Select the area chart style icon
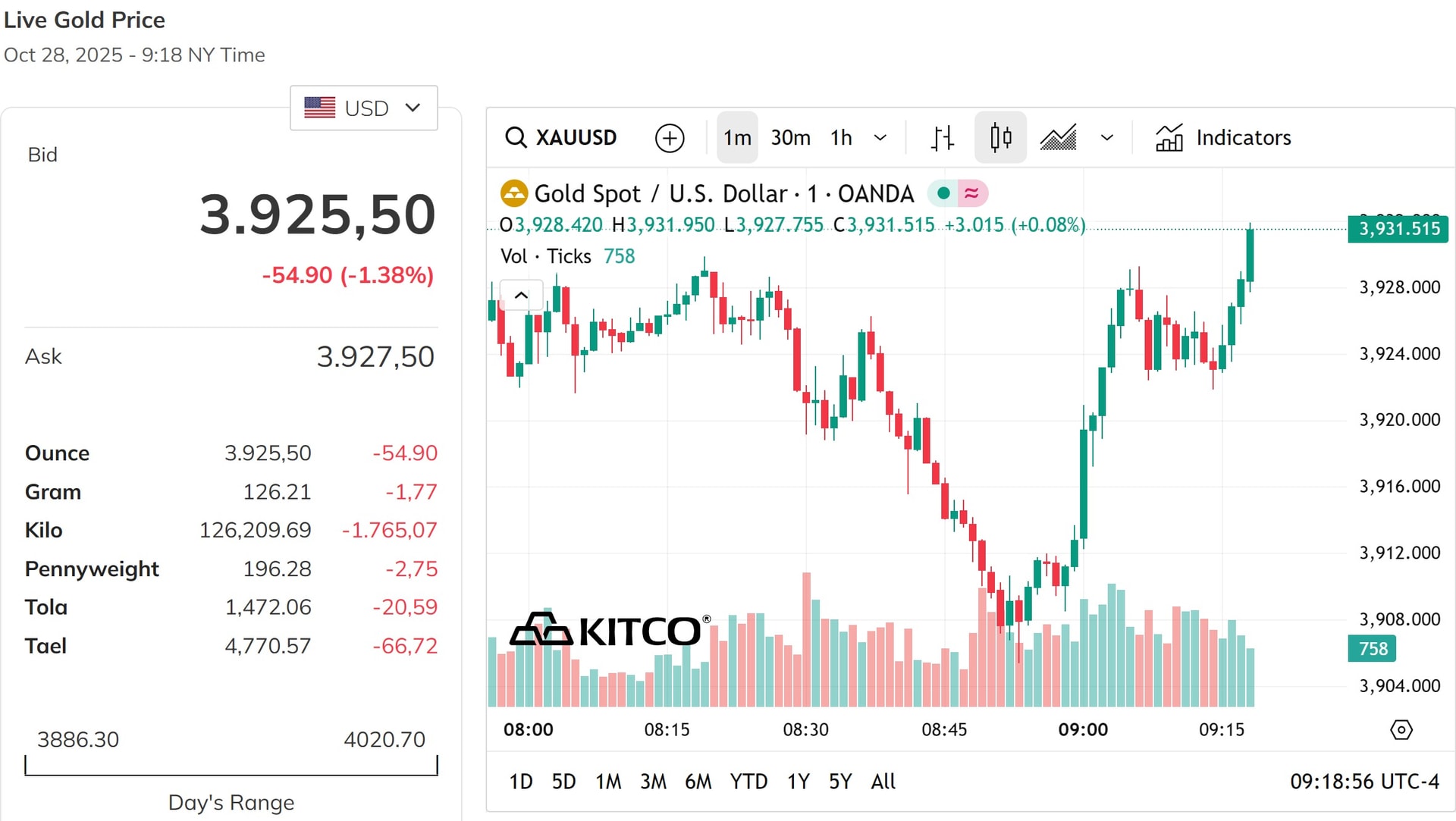1456x821 pixels. click(x=1059, y=138)
